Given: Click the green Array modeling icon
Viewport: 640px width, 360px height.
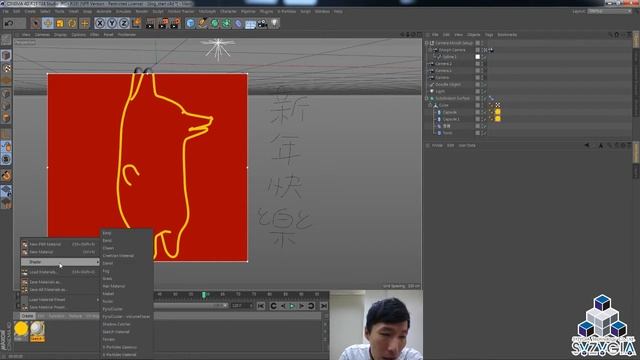Looking at the screenshot, I should pos(227,23).
